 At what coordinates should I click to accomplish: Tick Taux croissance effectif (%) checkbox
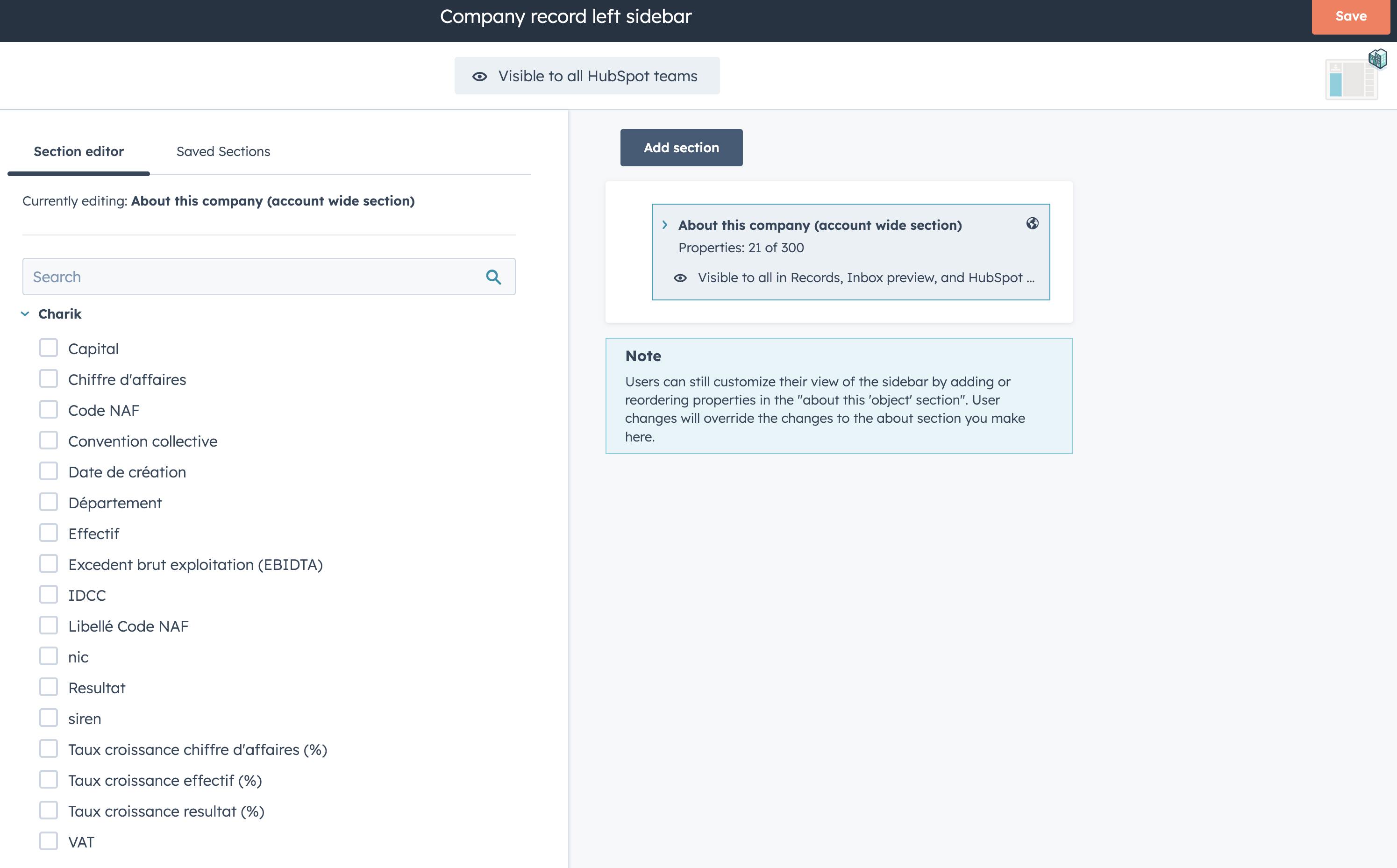pos(49,780)
